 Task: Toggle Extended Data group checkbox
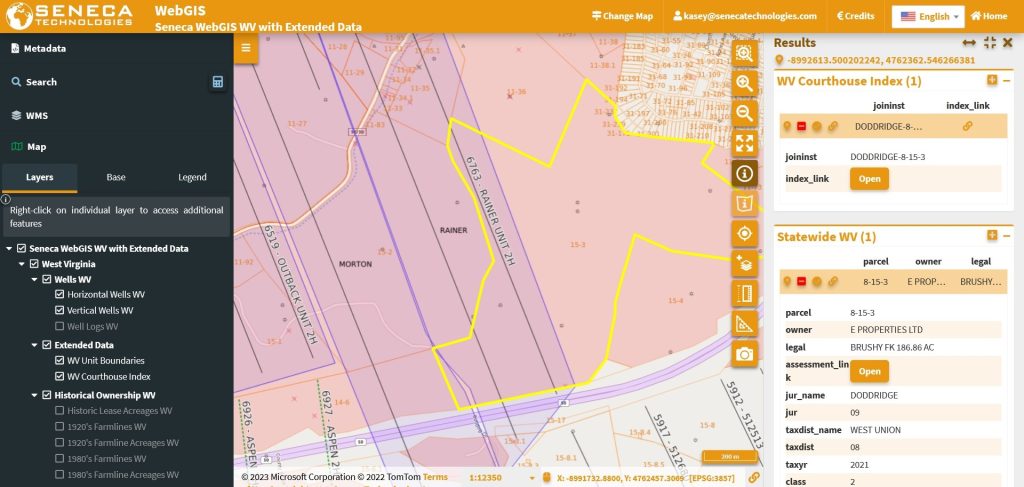click(x=46, y=345)
